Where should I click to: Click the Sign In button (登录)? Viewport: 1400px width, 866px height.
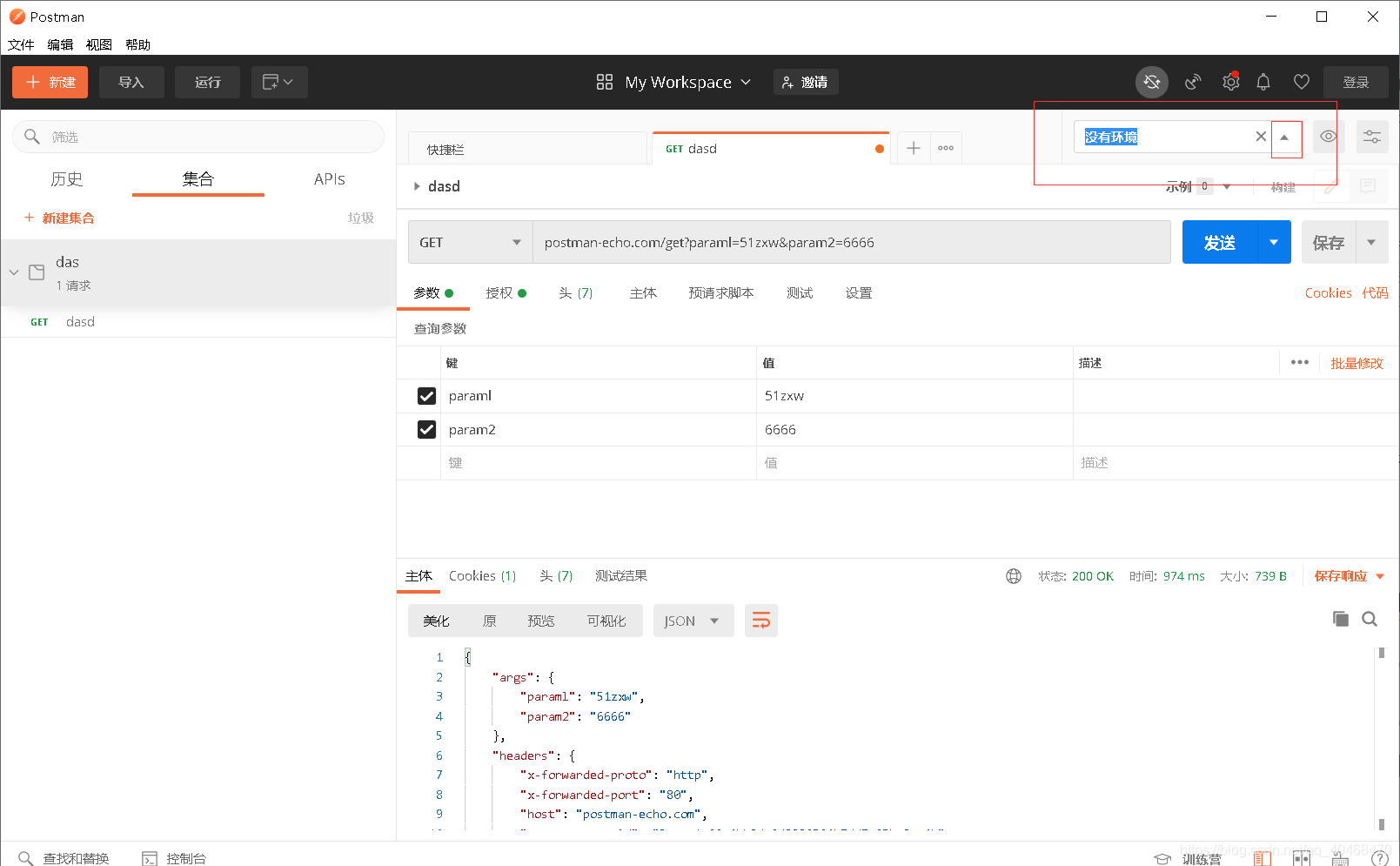pyautogui.click(x=1356, y=82)
